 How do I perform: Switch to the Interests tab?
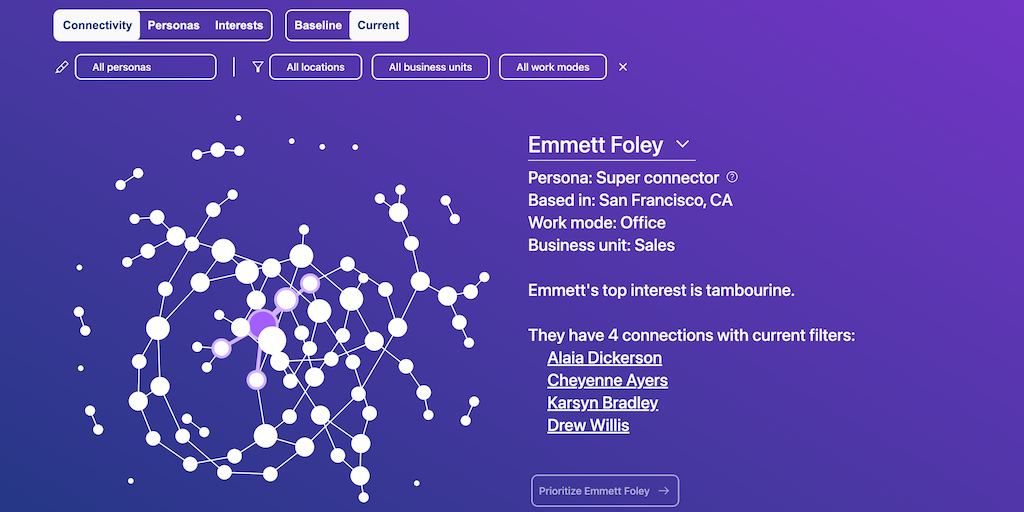[x=239, y=25]
